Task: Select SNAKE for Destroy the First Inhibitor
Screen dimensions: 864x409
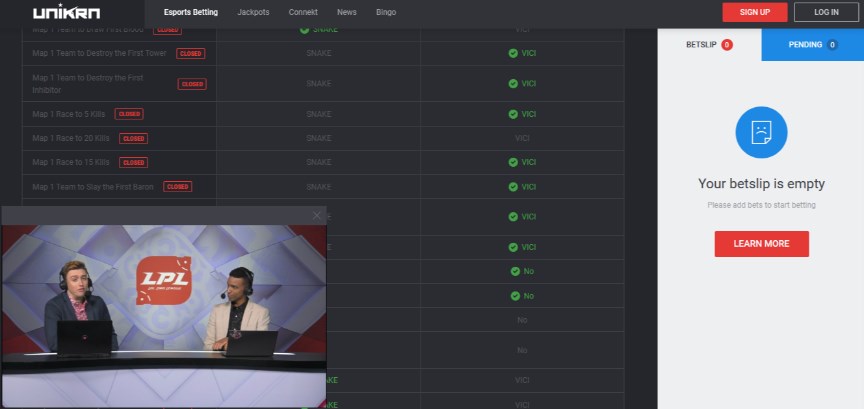Action: tap(318, 84)
